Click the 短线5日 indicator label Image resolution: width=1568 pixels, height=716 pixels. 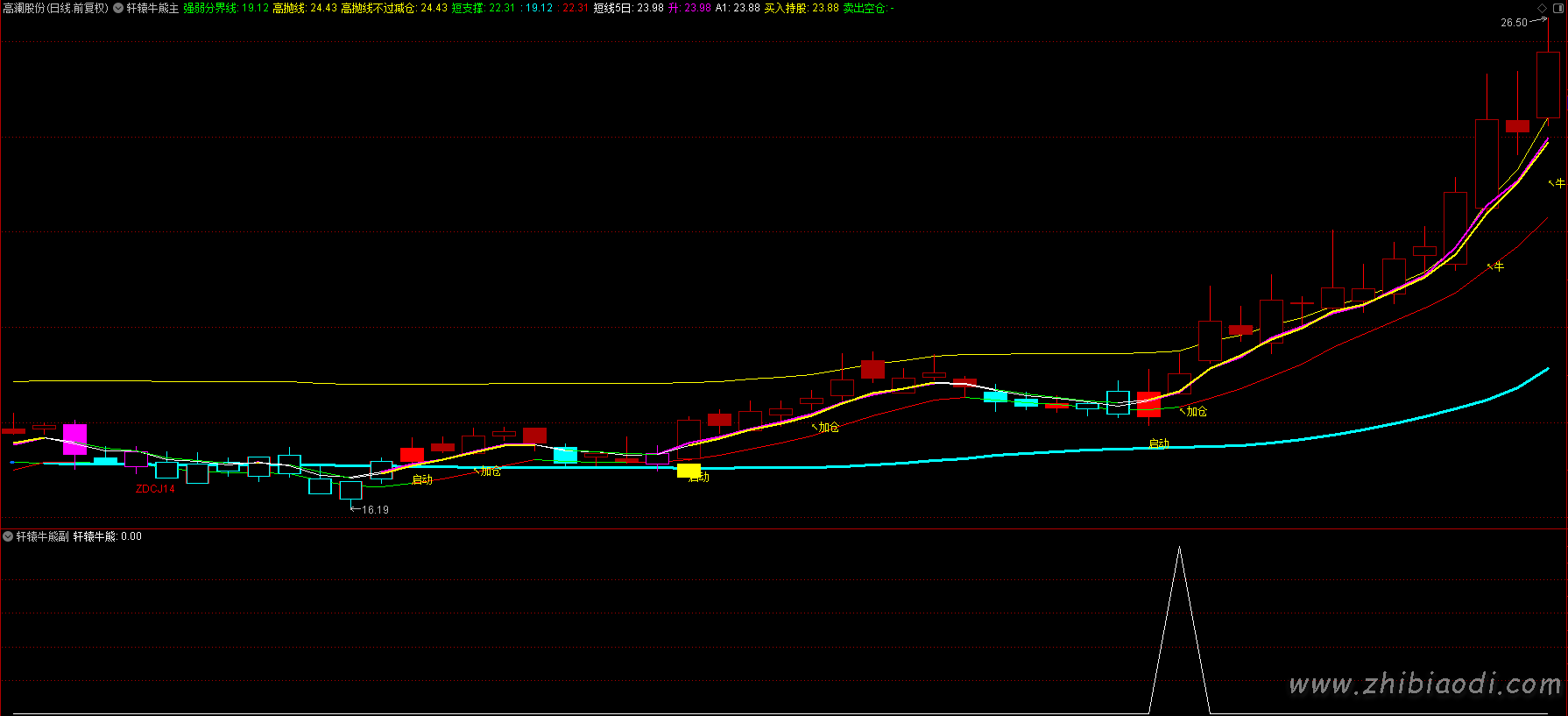[627, 8]
